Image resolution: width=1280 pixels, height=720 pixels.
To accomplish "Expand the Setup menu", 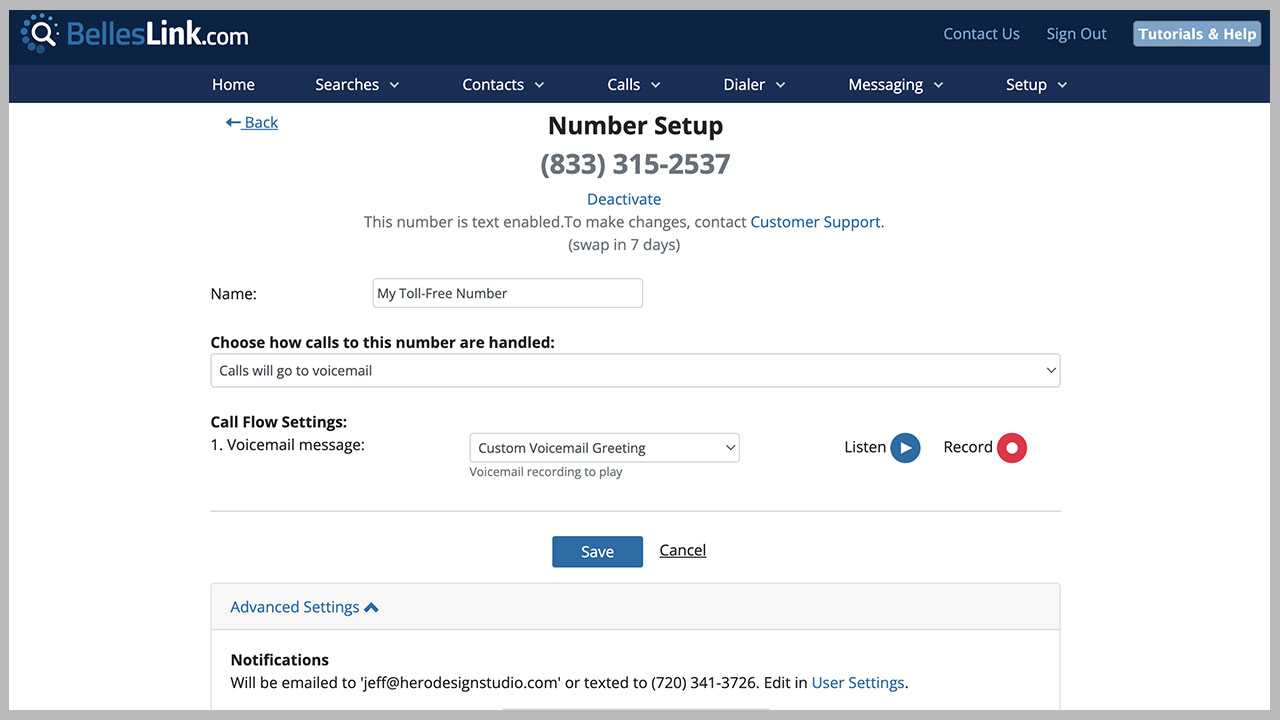I will pos(1037,85).
